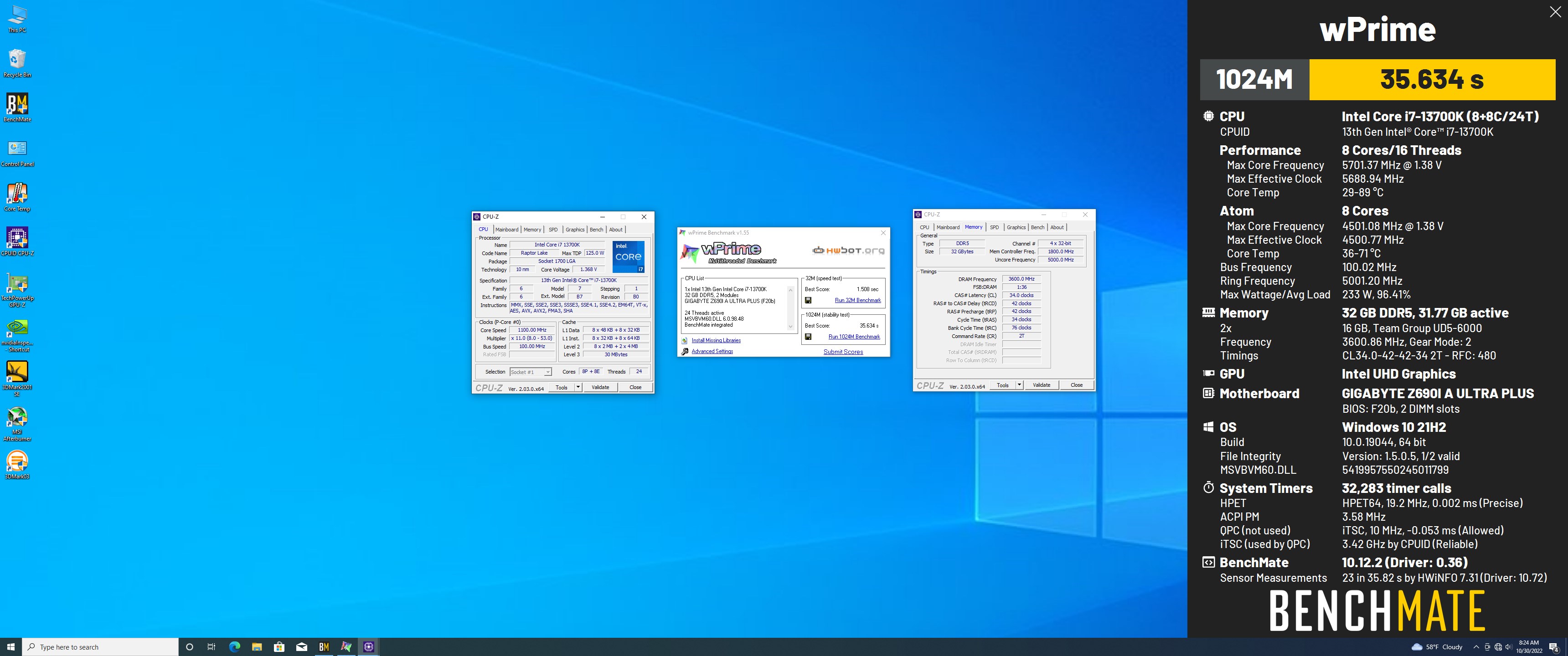1568x656 pixels.
Task: Open the notification center icon
Action: coord(1553,647)
